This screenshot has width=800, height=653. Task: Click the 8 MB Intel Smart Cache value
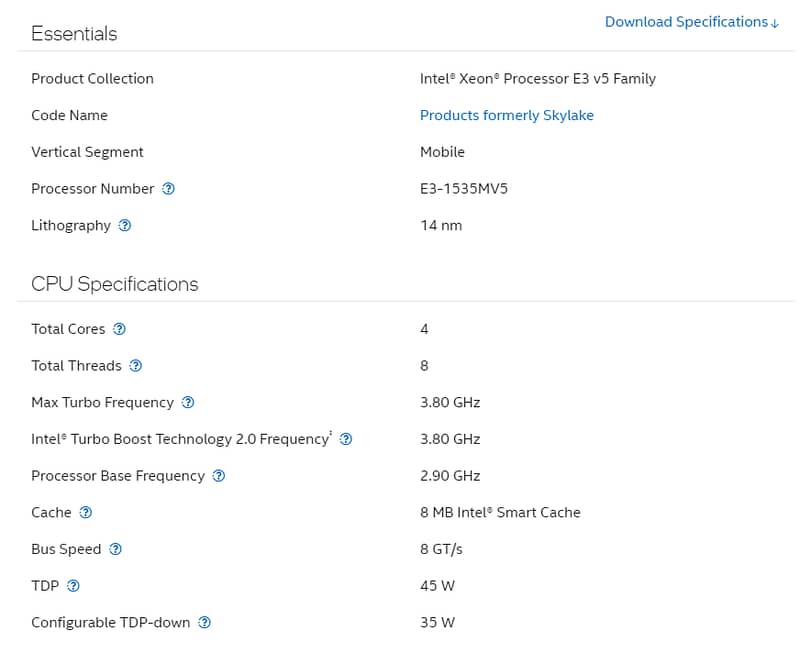(x=500, y=512)
